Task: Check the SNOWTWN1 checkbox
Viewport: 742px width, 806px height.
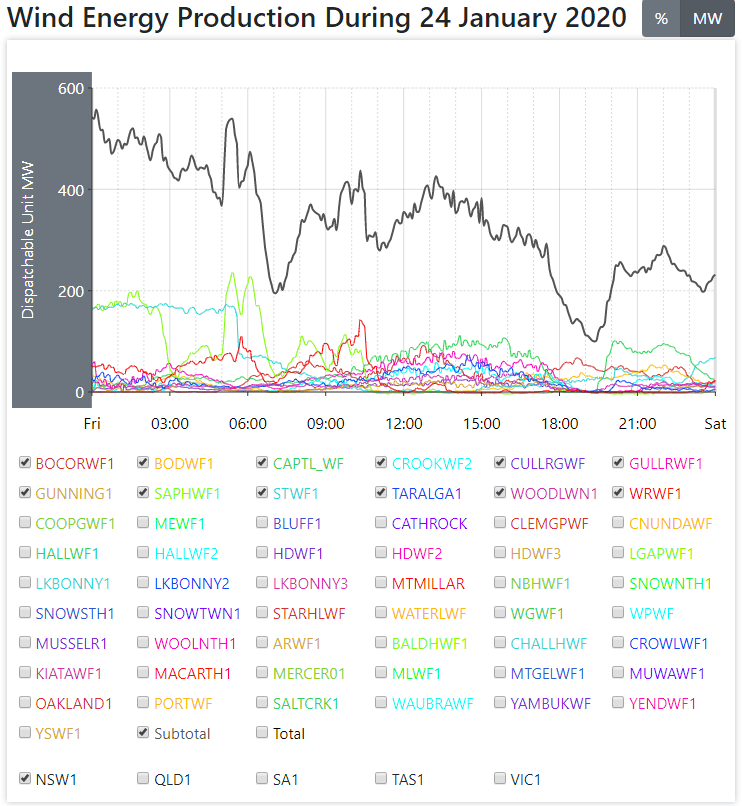Action: [x=144, y=613]
